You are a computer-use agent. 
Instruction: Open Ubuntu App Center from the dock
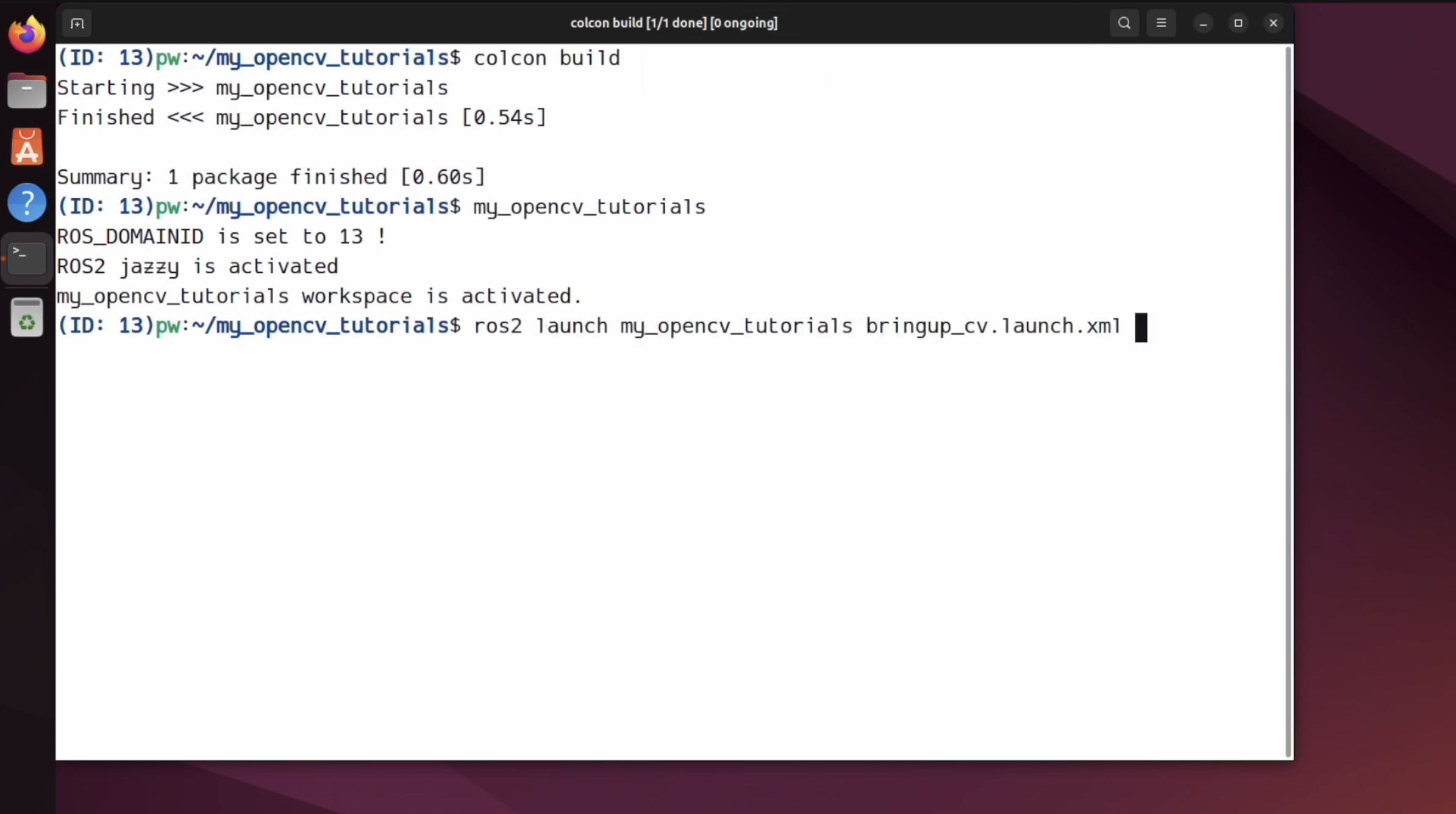pos(27,147)
